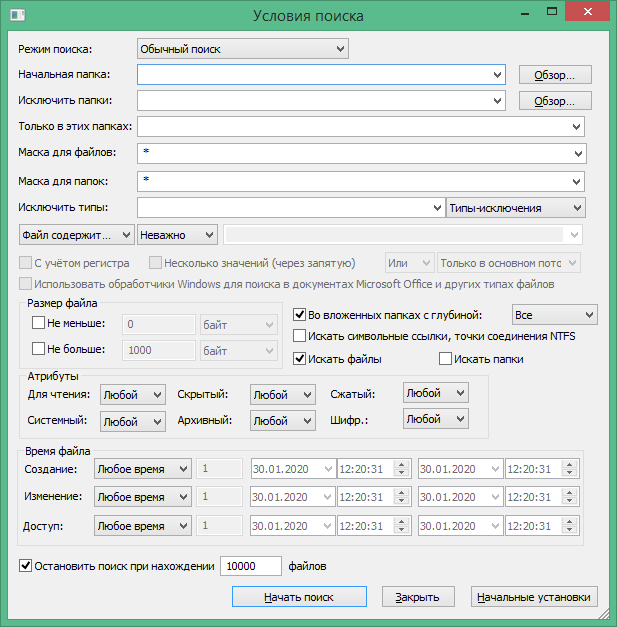Open the 'Шифр.' attribute dropdown
Image resolution: width=617 pixels, height=627 pixels.
pos(436,419)
